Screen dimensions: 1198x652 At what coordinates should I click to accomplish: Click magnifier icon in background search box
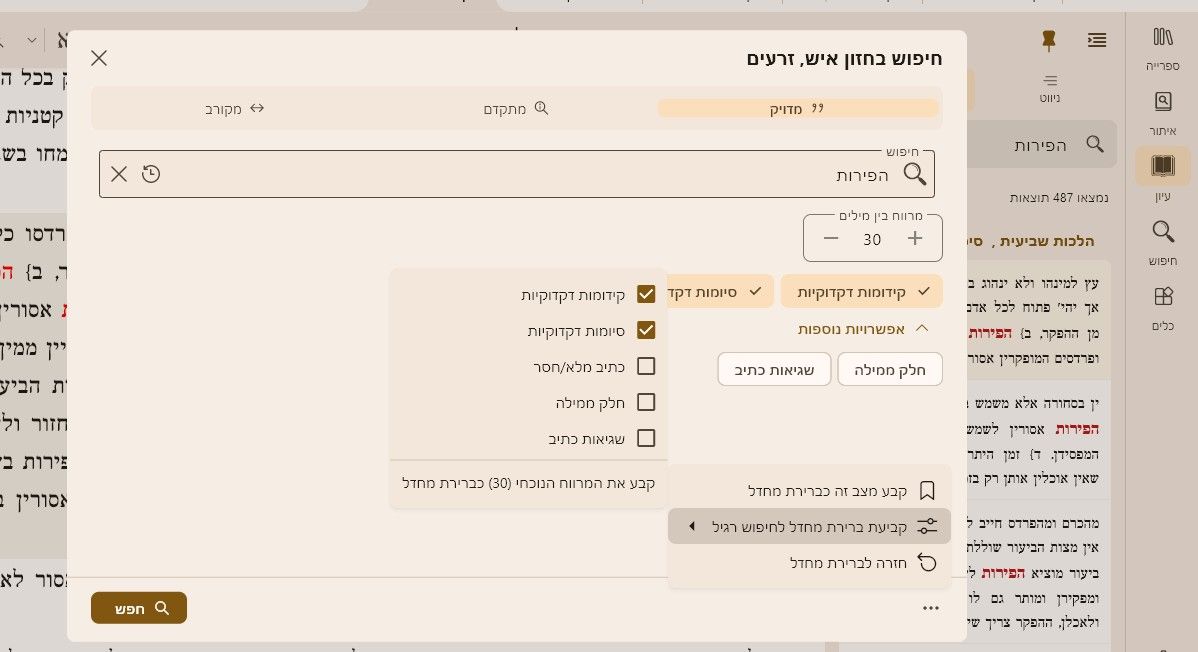point(1095,144)
